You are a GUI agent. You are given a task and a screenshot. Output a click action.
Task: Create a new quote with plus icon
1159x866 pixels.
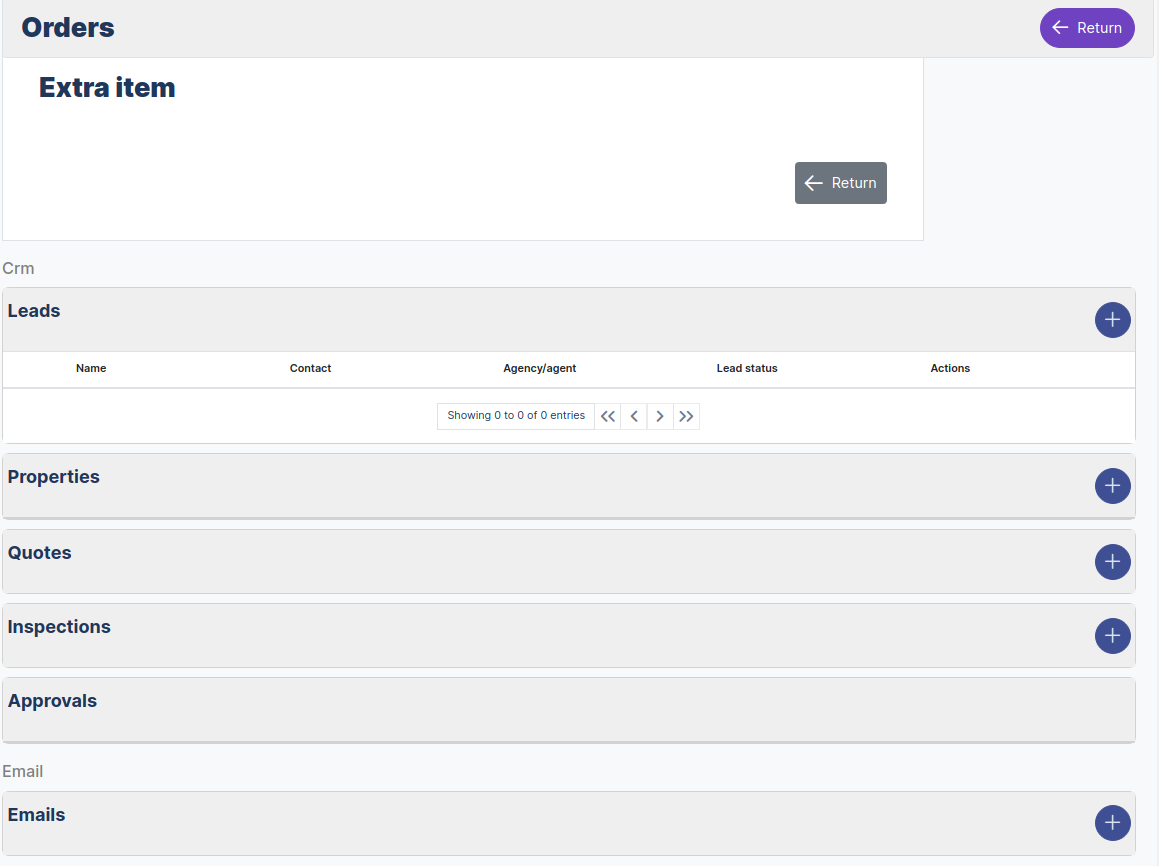(x=1112, y=562)
